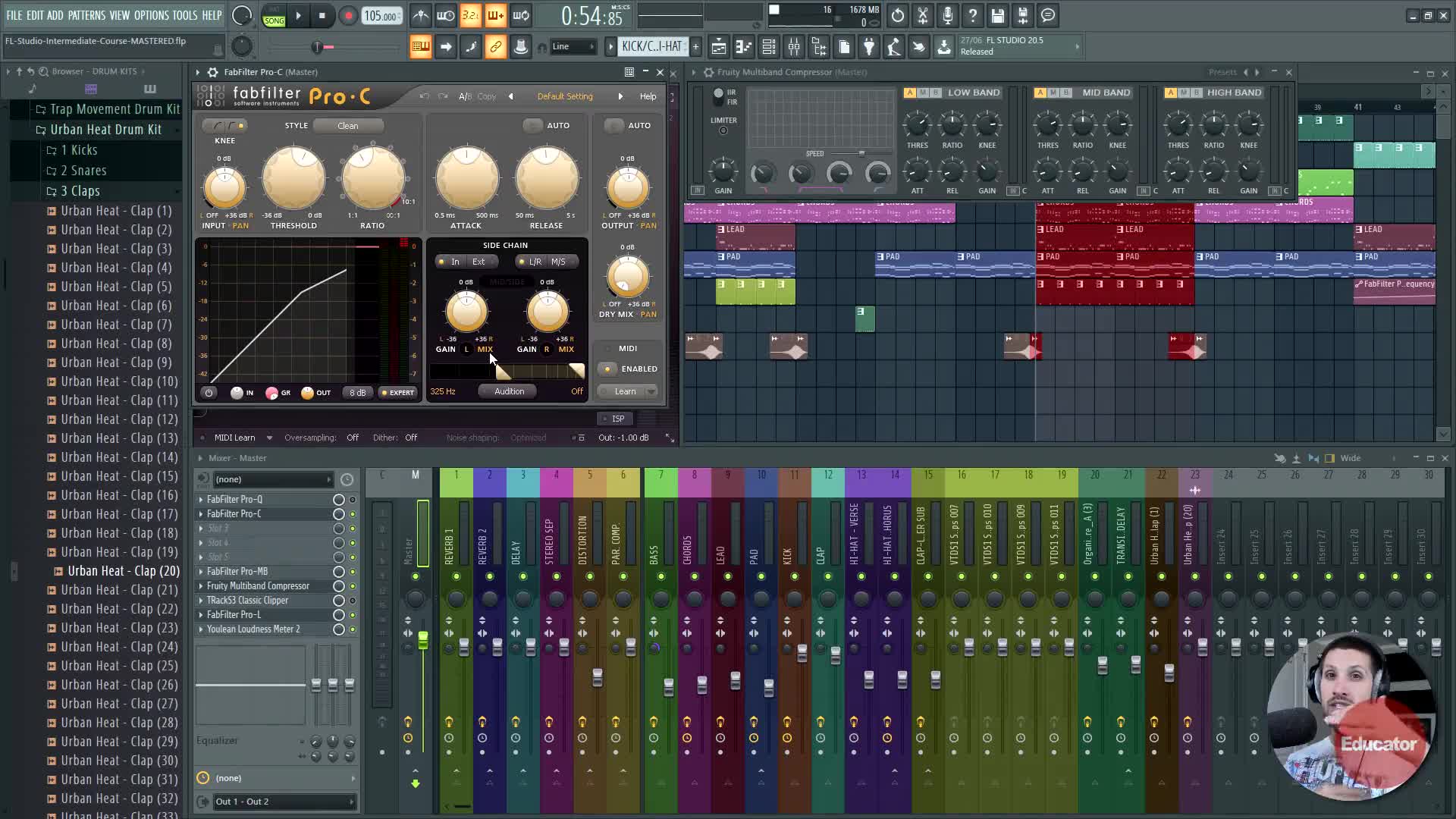Open the Pro-C STYLE Clean dropdown
Viewport: 1456px width, 819px height.
348,125
